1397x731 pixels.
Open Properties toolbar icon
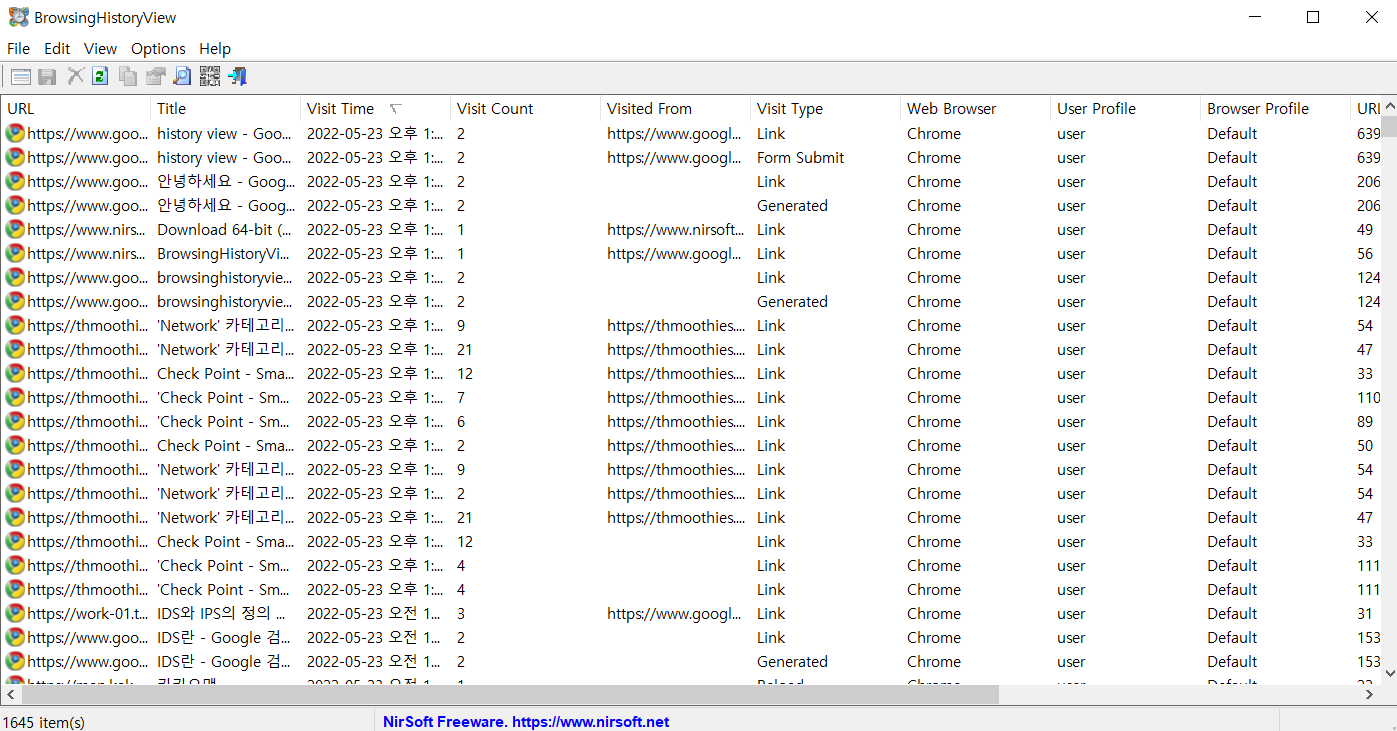[155, 76]
